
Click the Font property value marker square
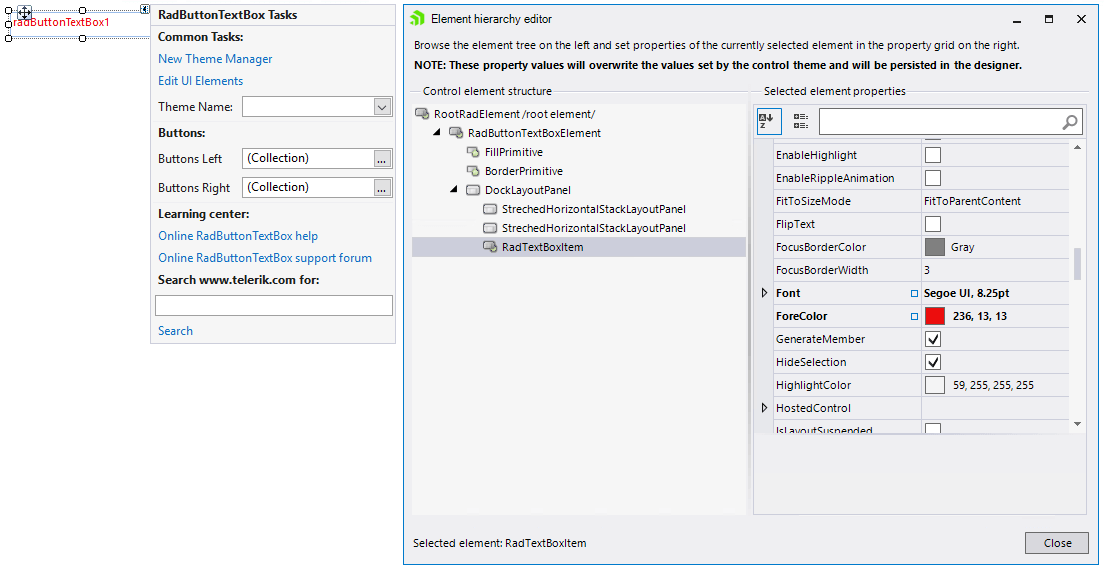tap(914, 294)
